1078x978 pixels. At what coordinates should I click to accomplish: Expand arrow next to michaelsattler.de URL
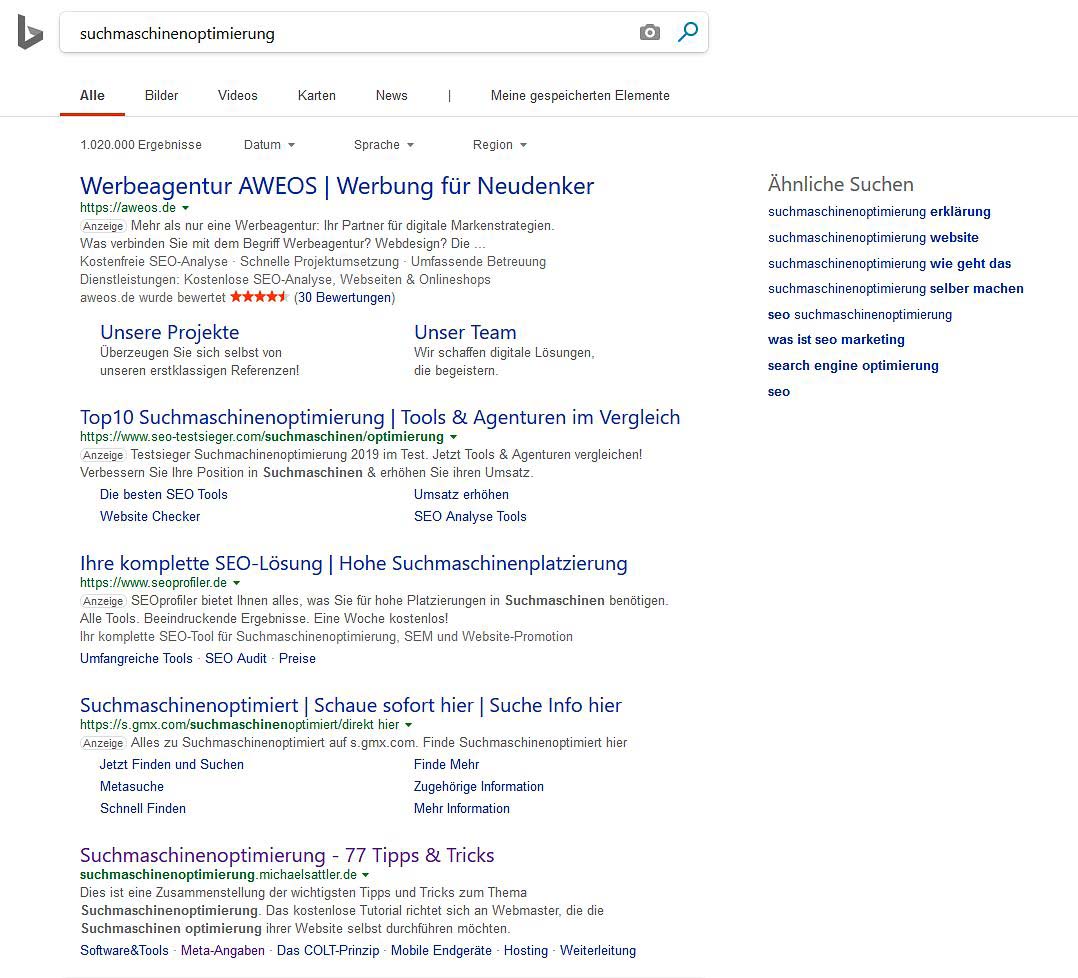pyautogui.click(x=366, y=875)
